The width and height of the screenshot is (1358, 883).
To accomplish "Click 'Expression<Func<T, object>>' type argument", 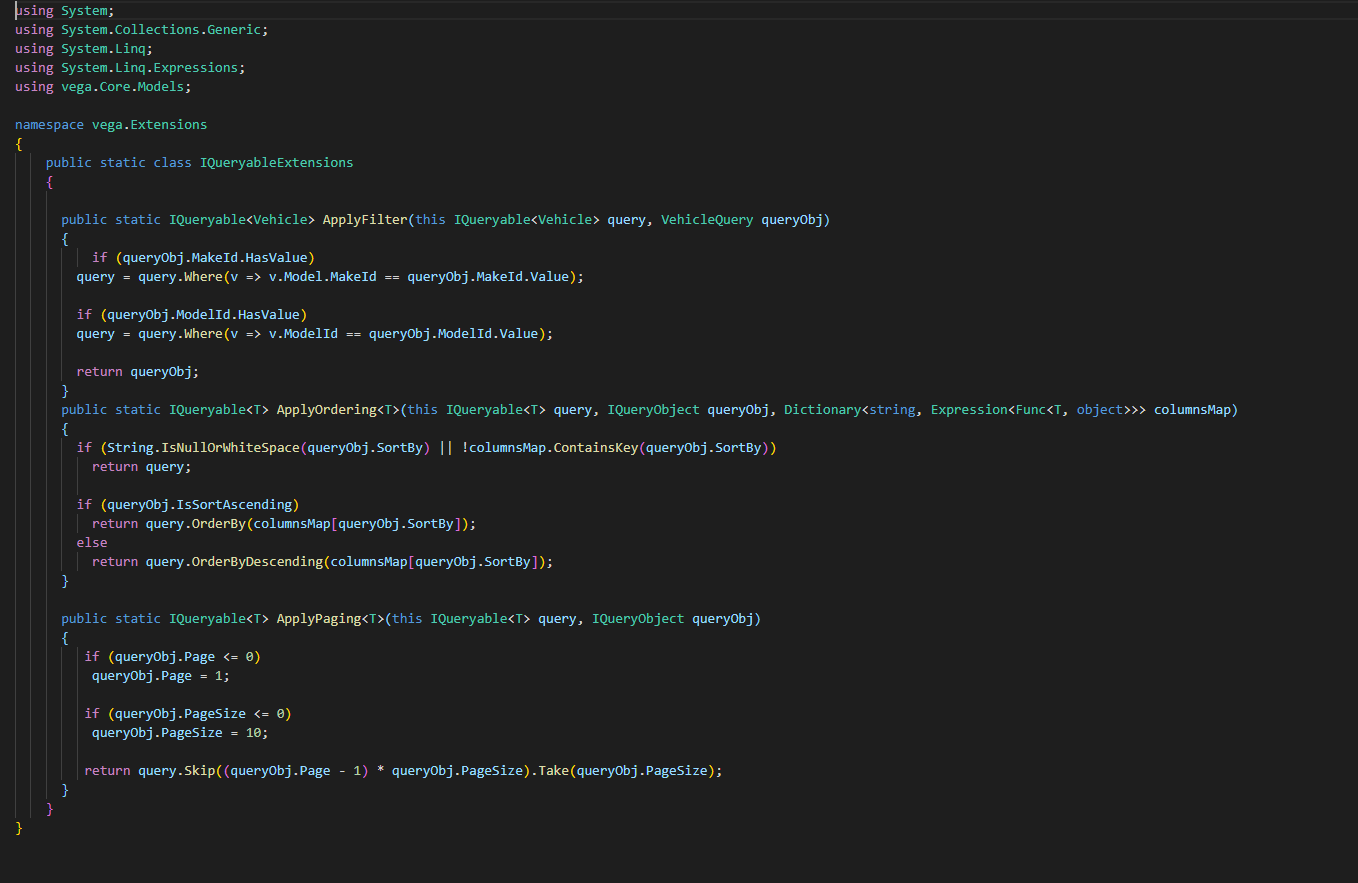I will tap(1038, 409).
